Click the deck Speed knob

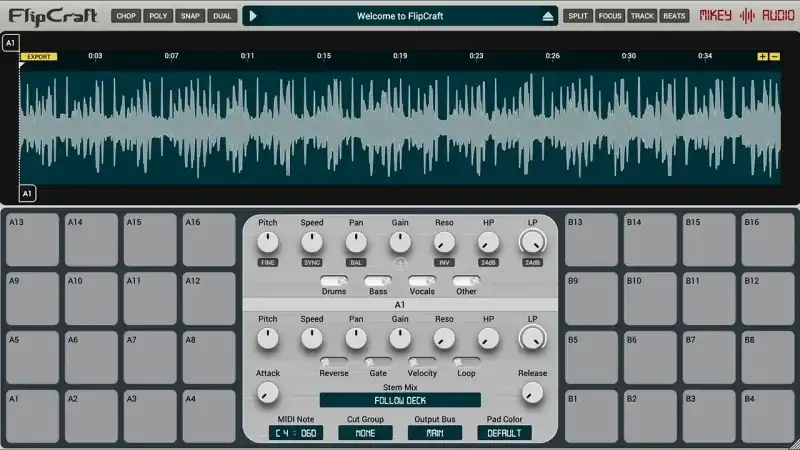[x=312, y=242]
